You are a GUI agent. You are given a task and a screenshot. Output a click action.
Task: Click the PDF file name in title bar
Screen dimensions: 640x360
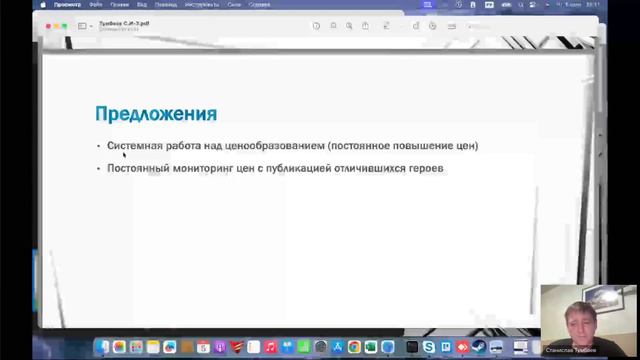point(124,24)
